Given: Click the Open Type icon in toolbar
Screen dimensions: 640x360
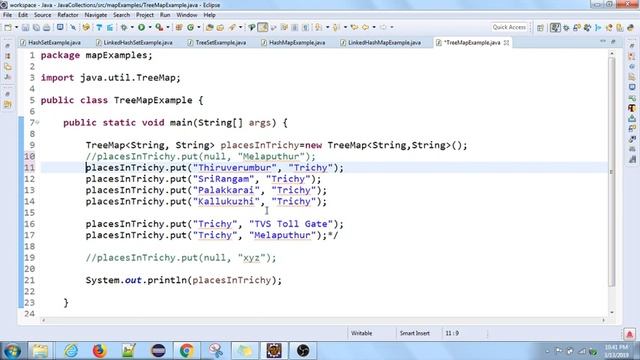Looking at the screenshot, I should [209, 27].
